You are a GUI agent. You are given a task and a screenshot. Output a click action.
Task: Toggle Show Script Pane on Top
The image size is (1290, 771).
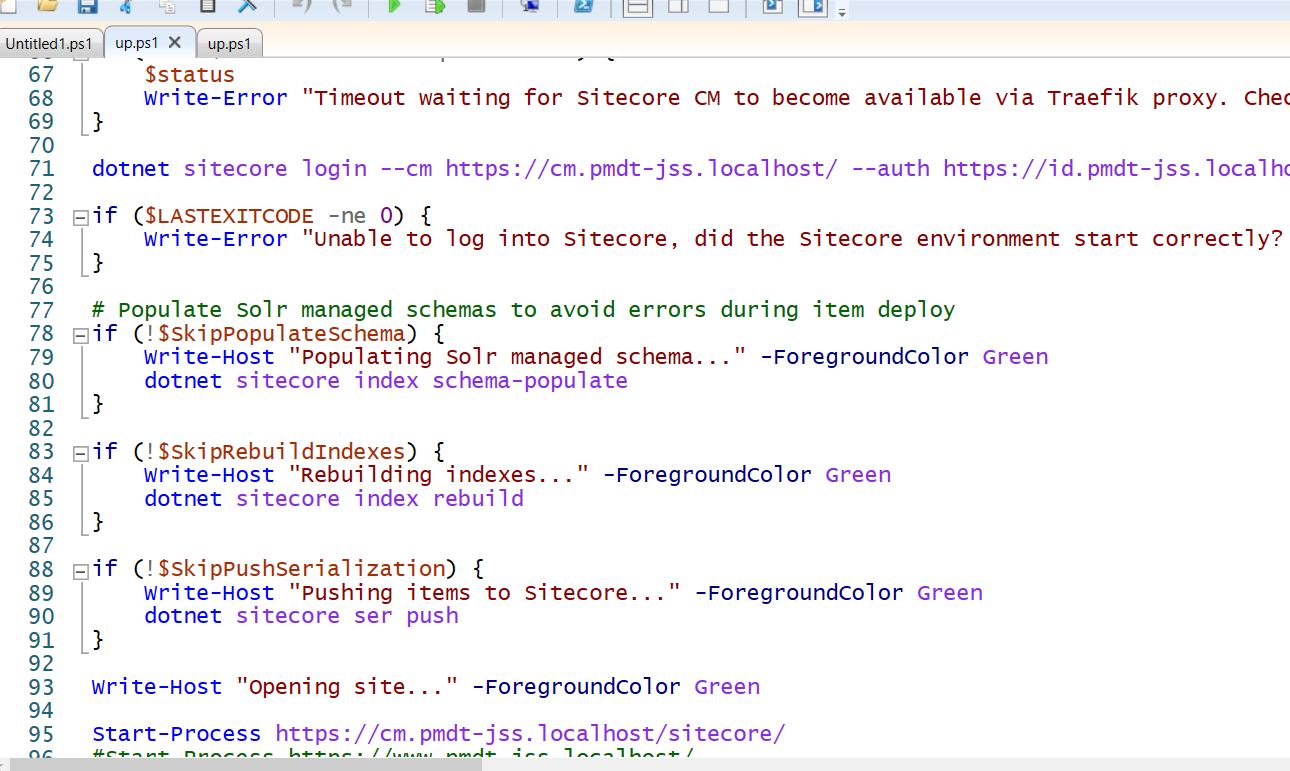[x=637, y=7]
